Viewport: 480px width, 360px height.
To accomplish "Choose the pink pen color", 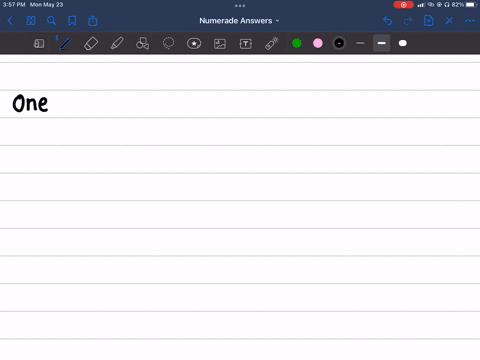I will (318, 43).
